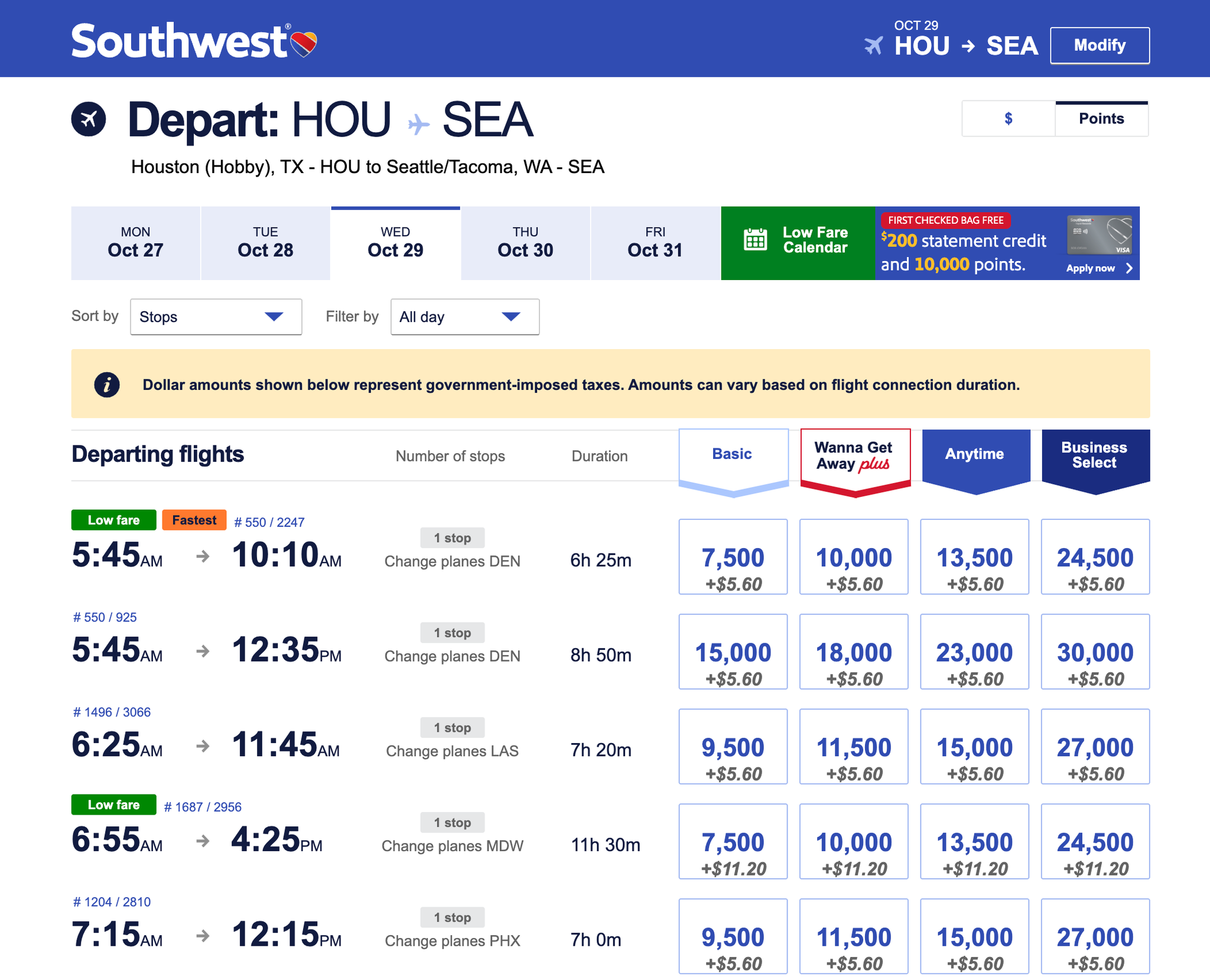Switch fare display to dollars

[1008, 119]
